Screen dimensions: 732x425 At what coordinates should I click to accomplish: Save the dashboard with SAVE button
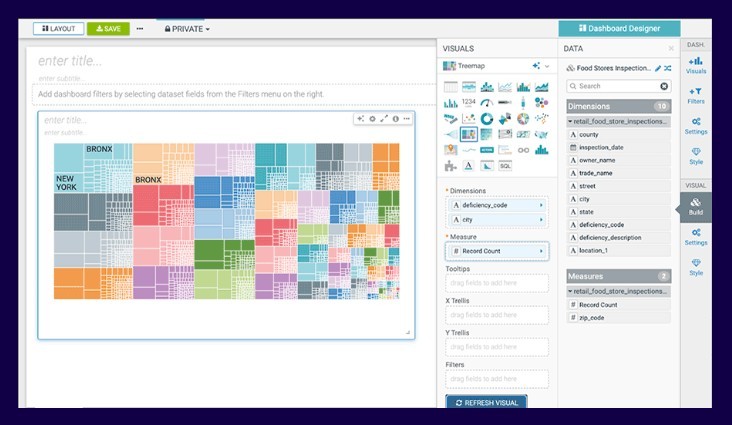point(108,28)
